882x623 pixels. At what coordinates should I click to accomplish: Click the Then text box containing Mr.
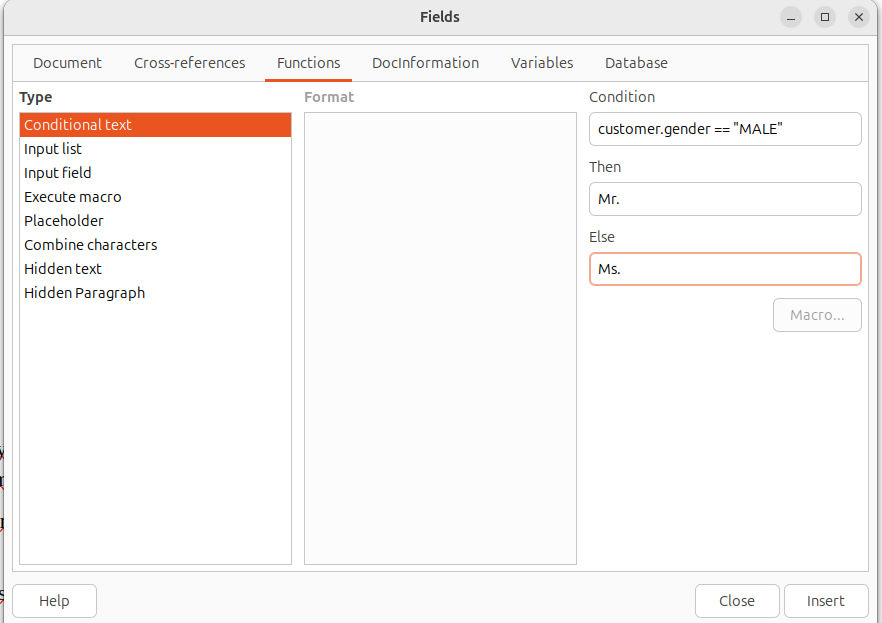click(725, 199)
